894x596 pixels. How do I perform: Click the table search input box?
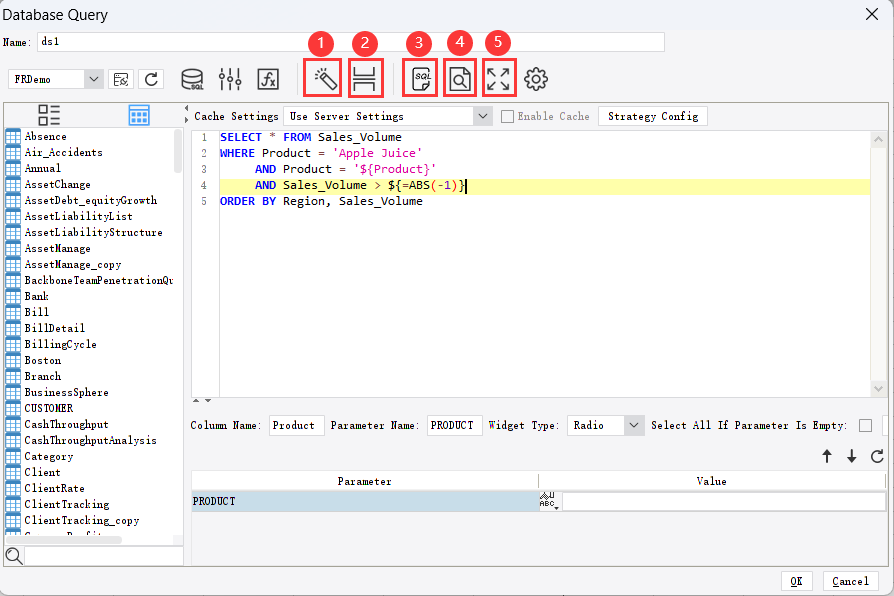[104, 556]
